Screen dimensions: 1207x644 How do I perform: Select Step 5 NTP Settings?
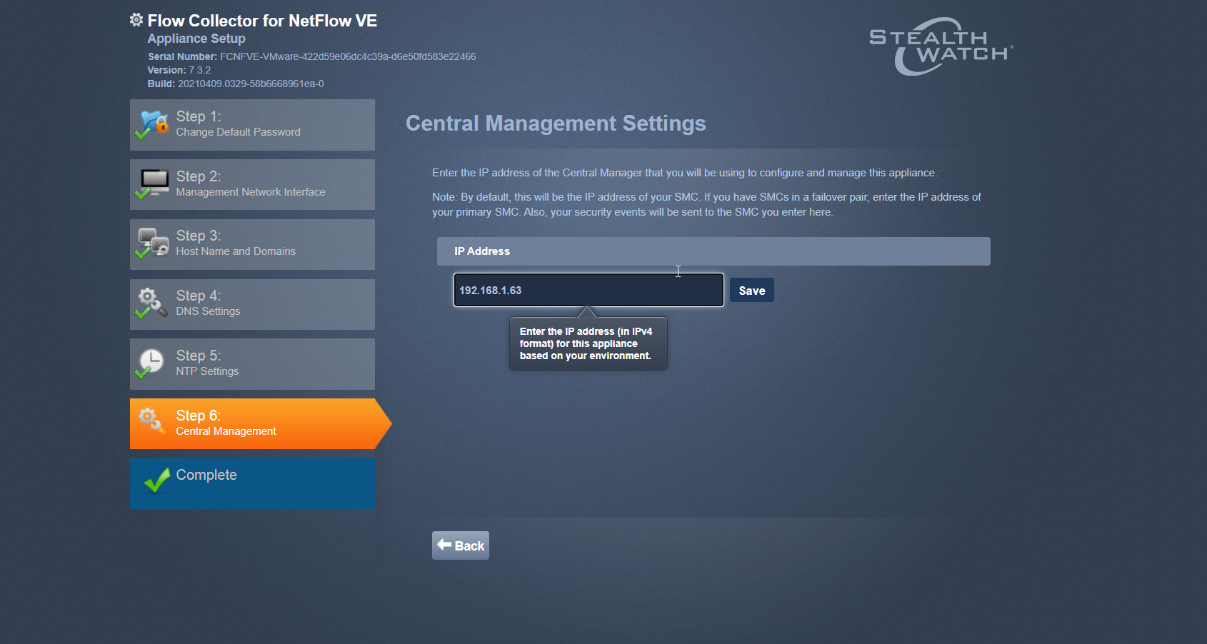click(252, 364)
